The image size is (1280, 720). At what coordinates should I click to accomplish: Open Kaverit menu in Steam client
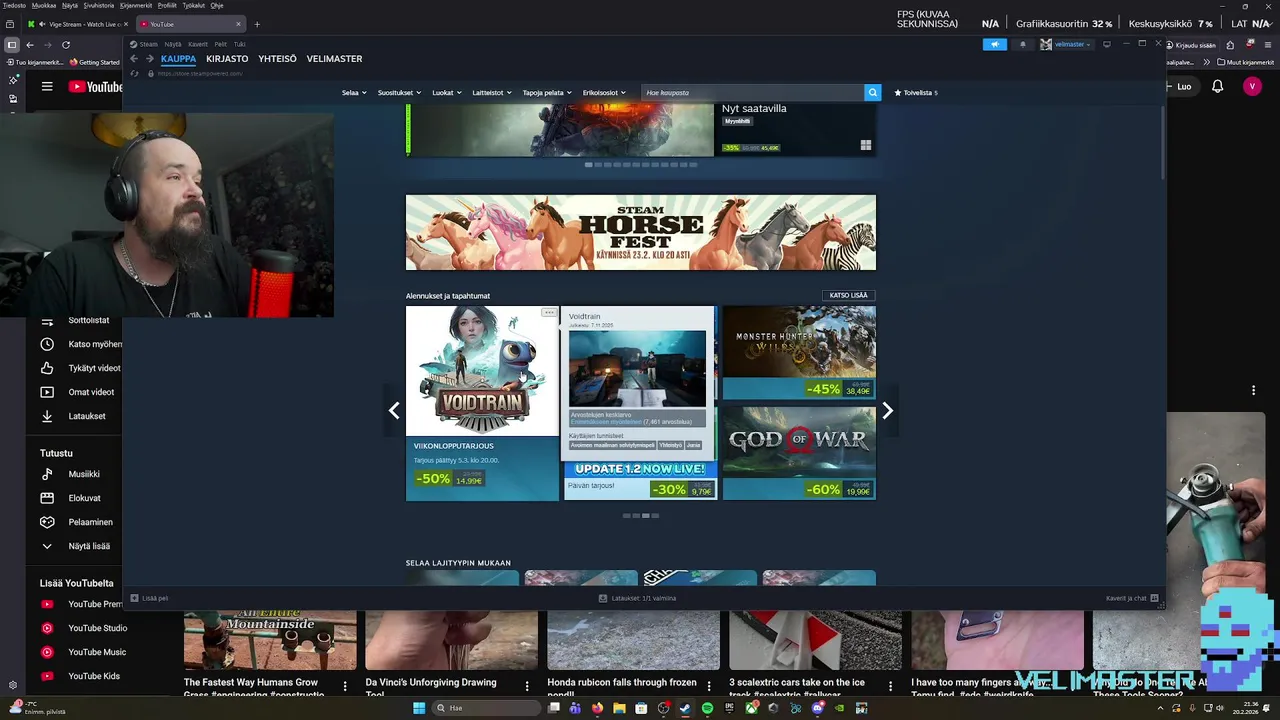point(198,44)
